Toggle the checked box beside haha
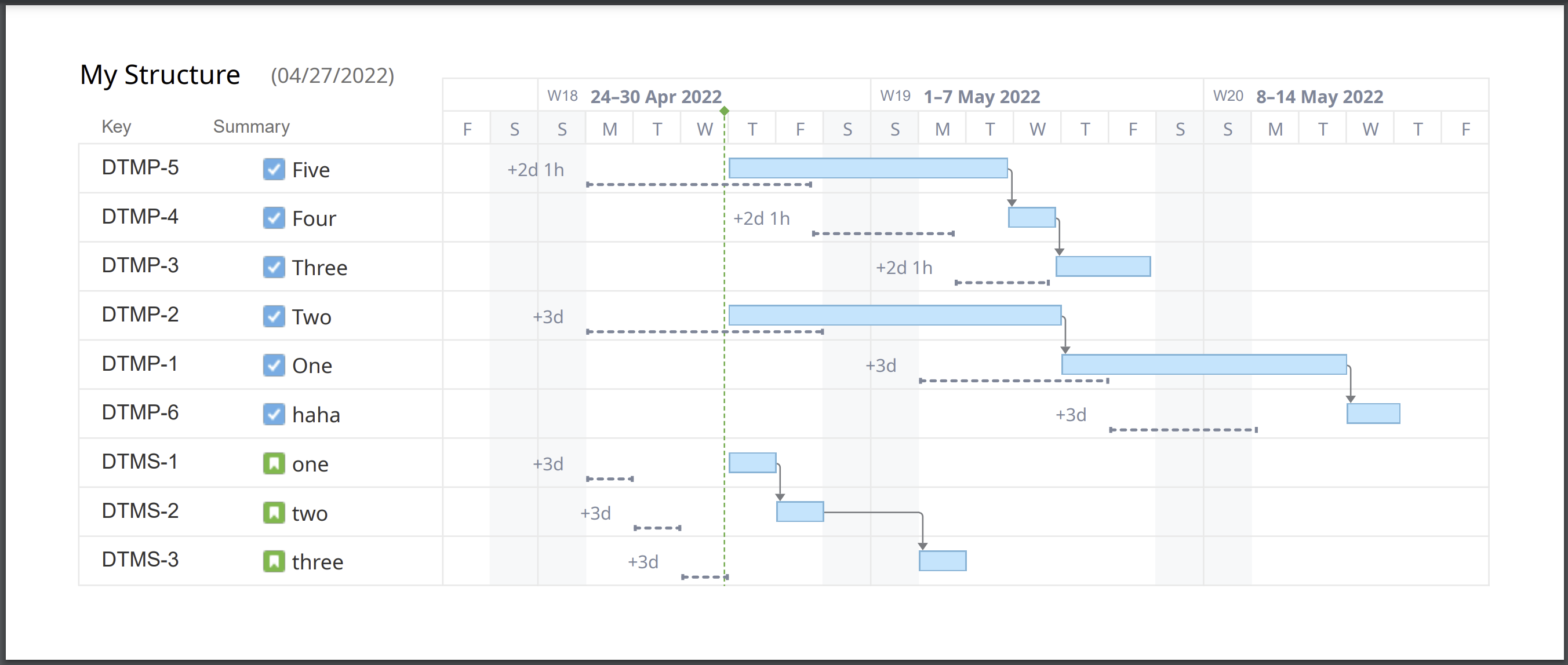Image resolution: width=1568 pixels, height=665 pixels. (x=273, y=414)
